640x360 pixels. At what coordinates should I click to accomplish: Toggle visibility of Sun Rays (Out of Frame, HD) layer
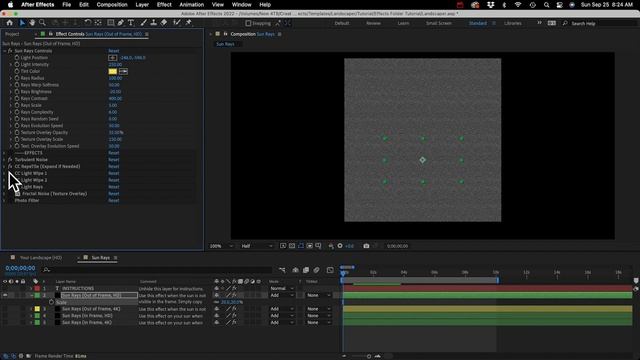point(5,295)
